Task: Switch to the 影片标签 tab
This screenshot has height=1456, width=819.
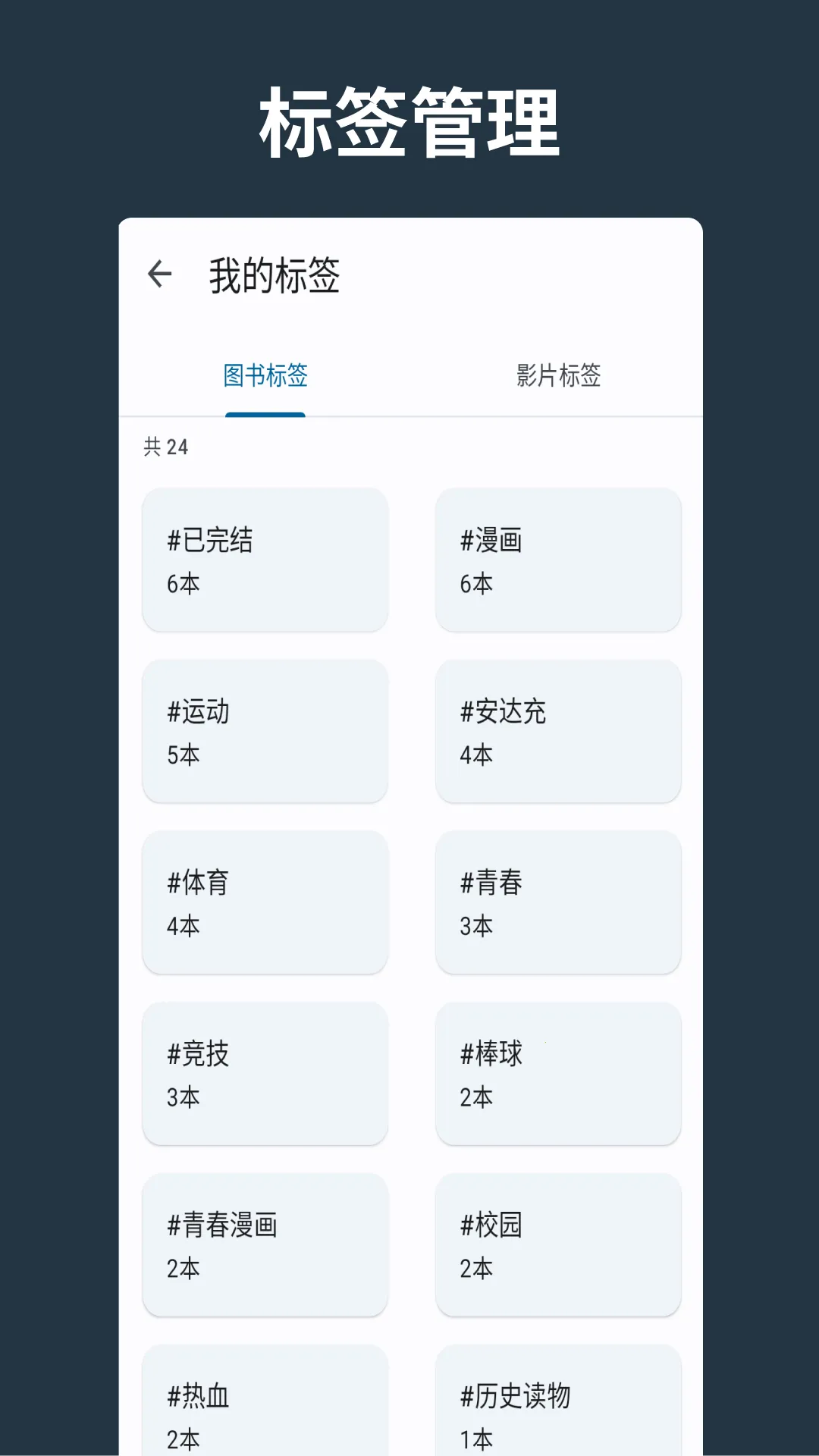Action: pos(558,375)
